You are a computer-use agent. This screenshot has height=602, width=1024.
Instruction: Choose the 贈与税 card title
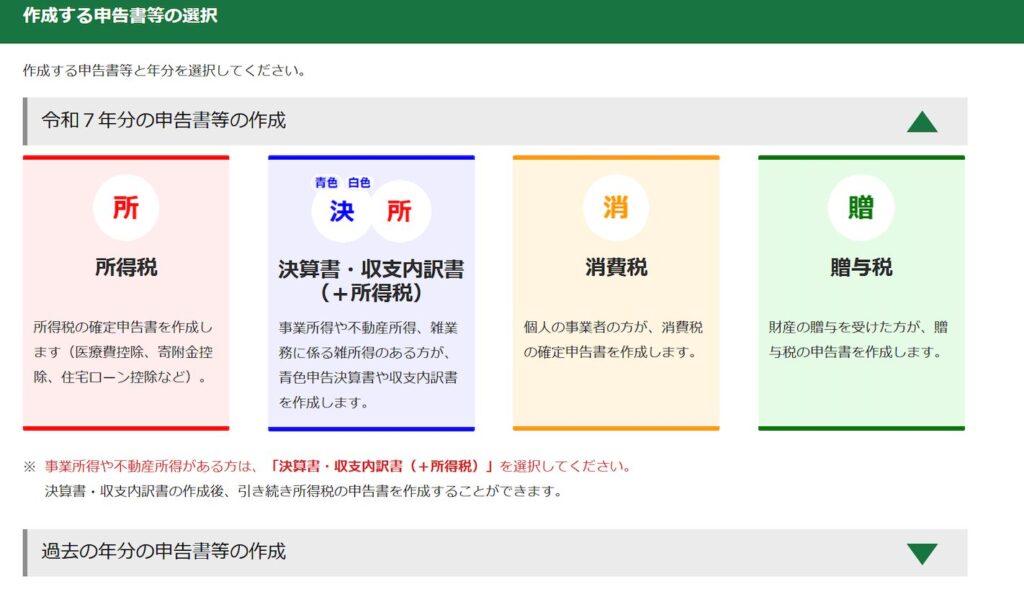point(860,268)
